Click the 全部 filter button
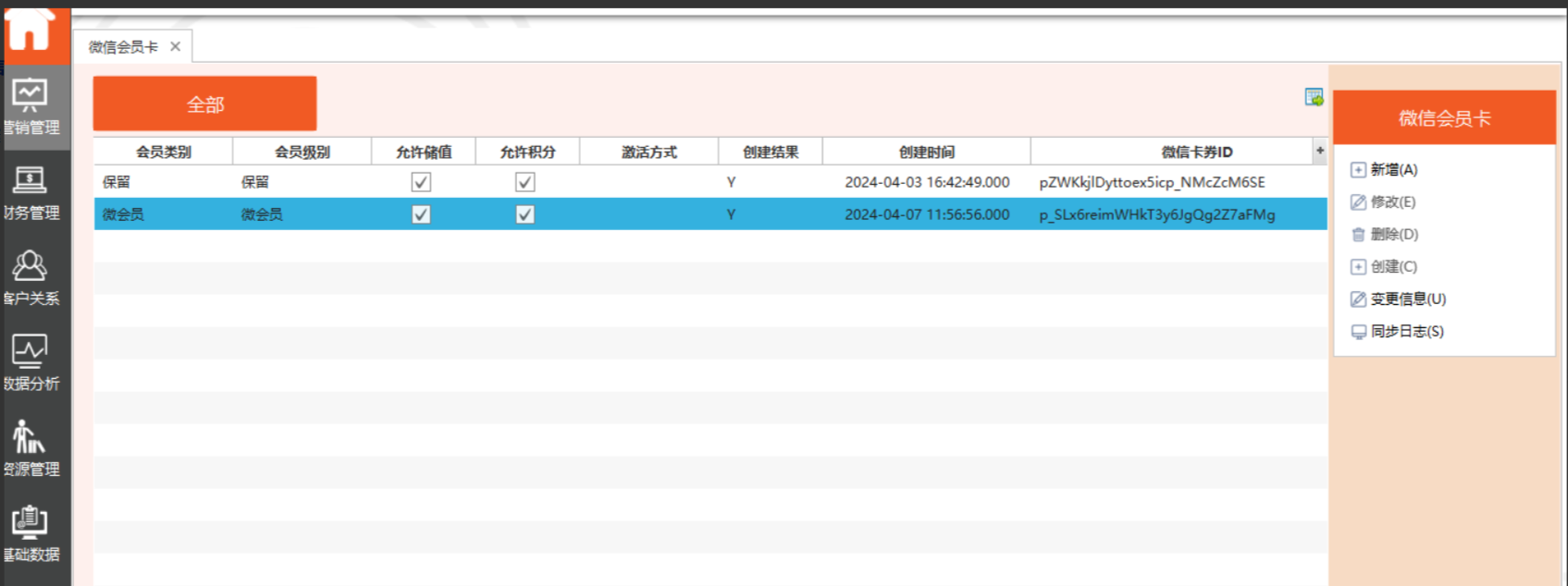Viewport: 1568px width, 586px height. tap(204, 104)
